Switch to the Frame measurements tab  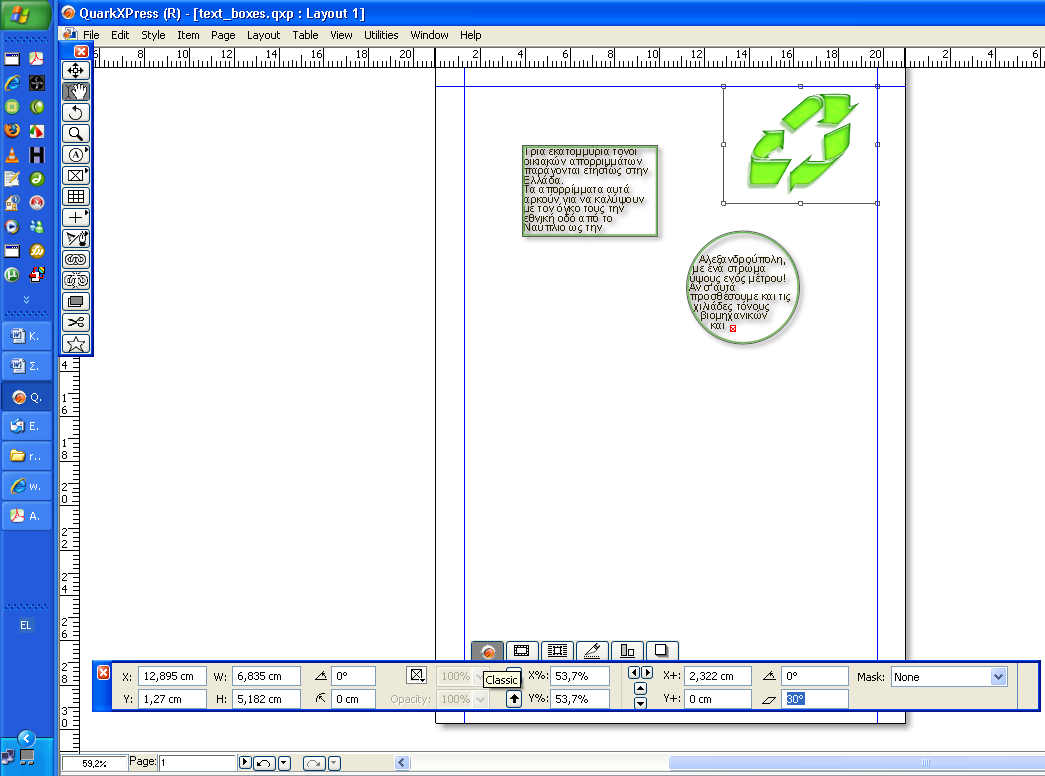[x=522, y=651]
